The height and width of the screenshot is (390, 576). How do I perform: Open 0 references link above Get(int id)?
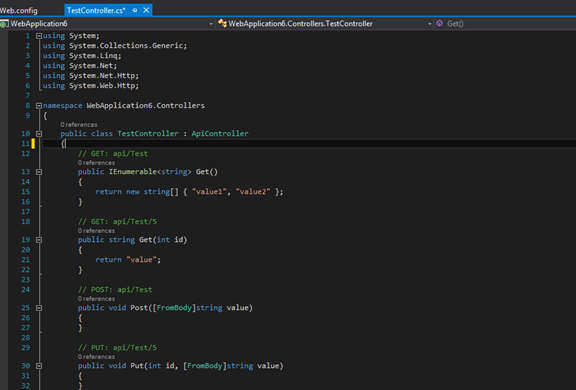pyautogui.click(x=96, y=231)
